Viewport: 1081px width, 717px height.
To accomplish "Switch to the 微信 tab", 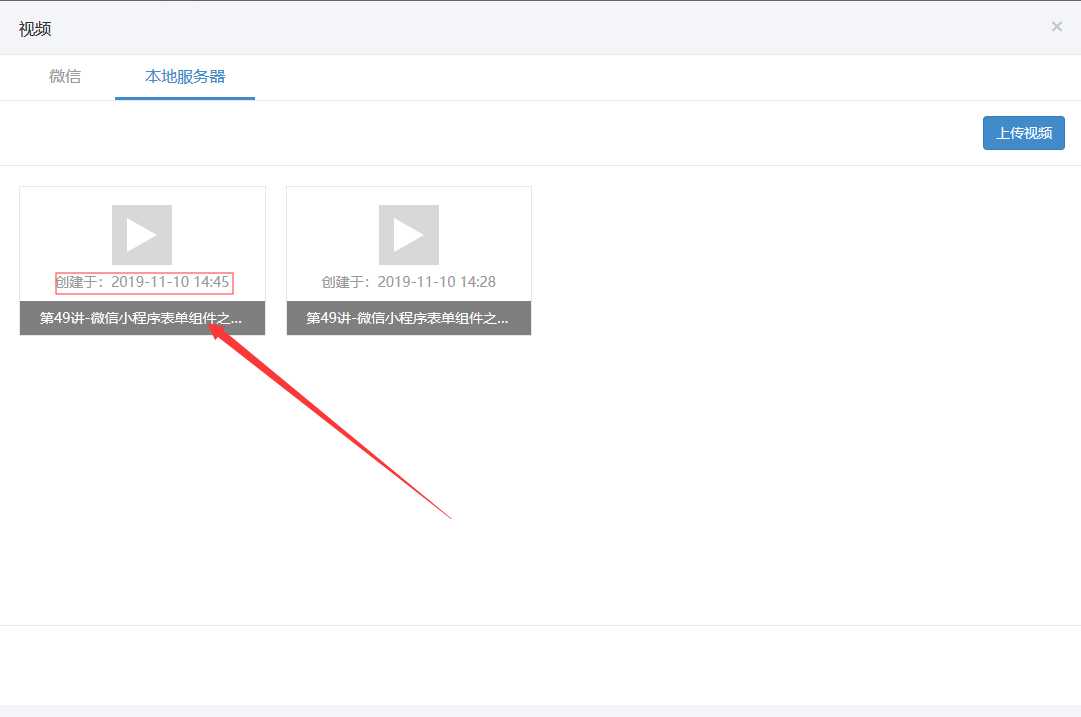I will (x=65, y=77).
